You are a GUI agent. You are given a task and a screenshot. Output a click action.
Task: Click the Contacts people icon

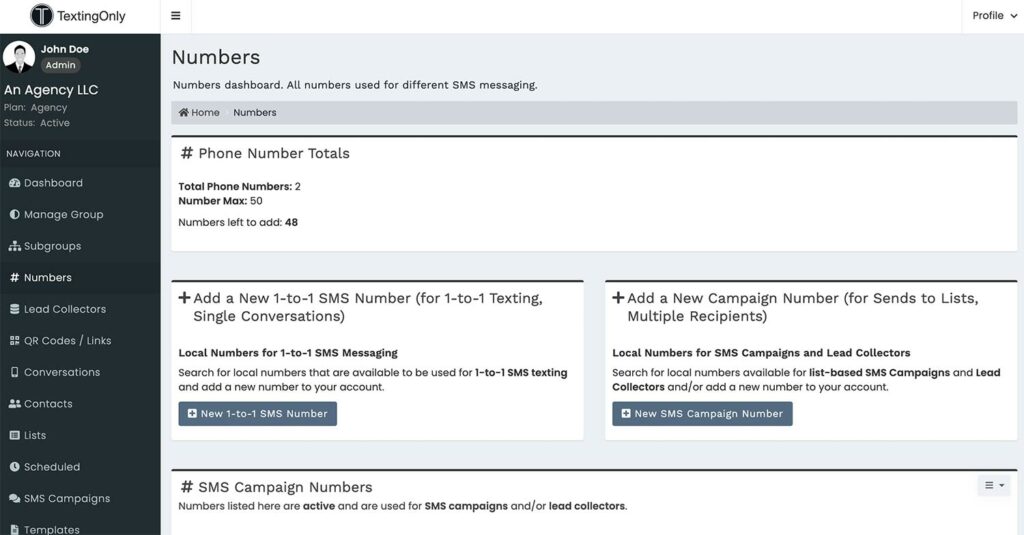14,404
